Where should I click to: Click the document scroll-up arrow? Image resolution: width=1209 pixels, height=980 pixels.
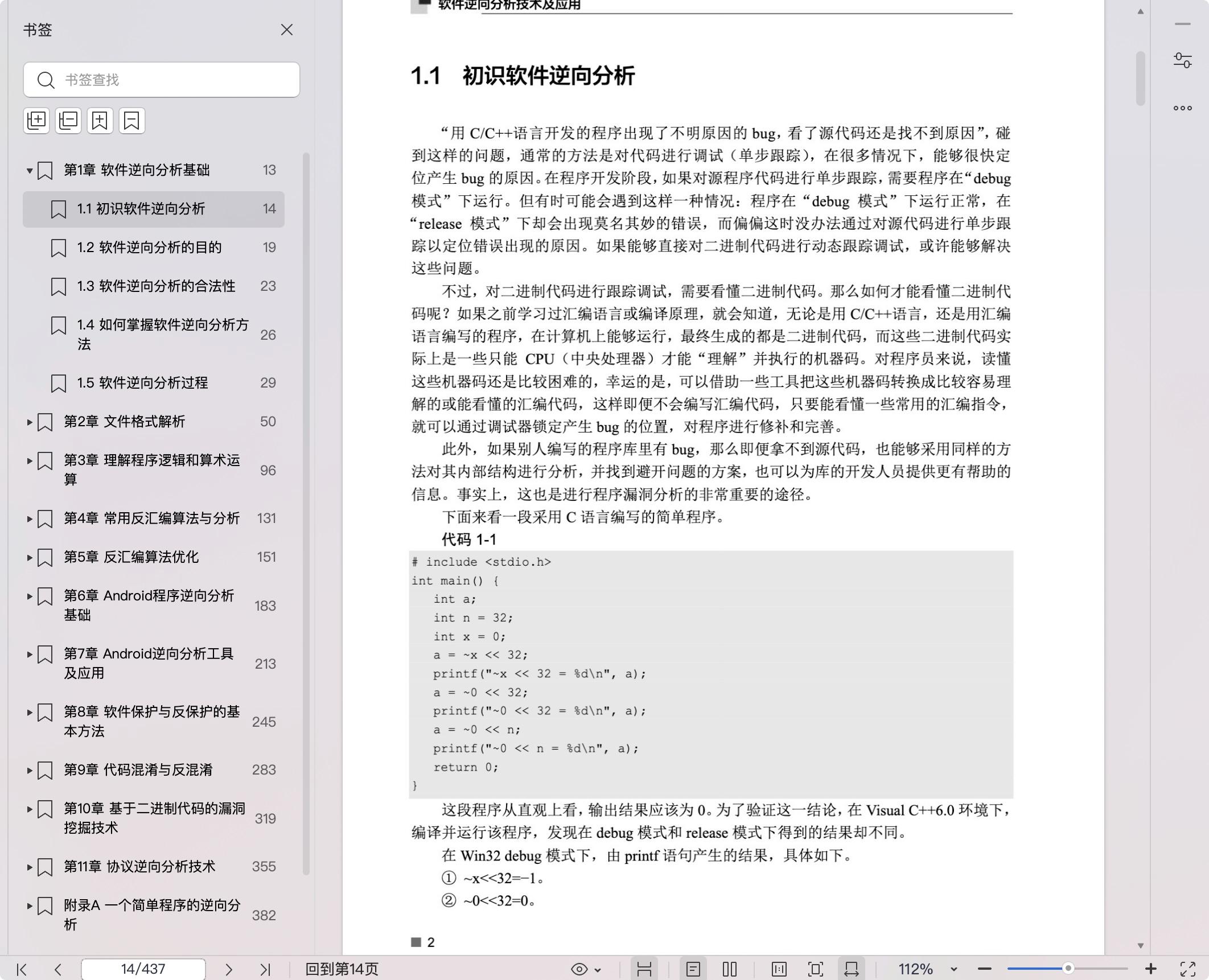pos(1140,11)
